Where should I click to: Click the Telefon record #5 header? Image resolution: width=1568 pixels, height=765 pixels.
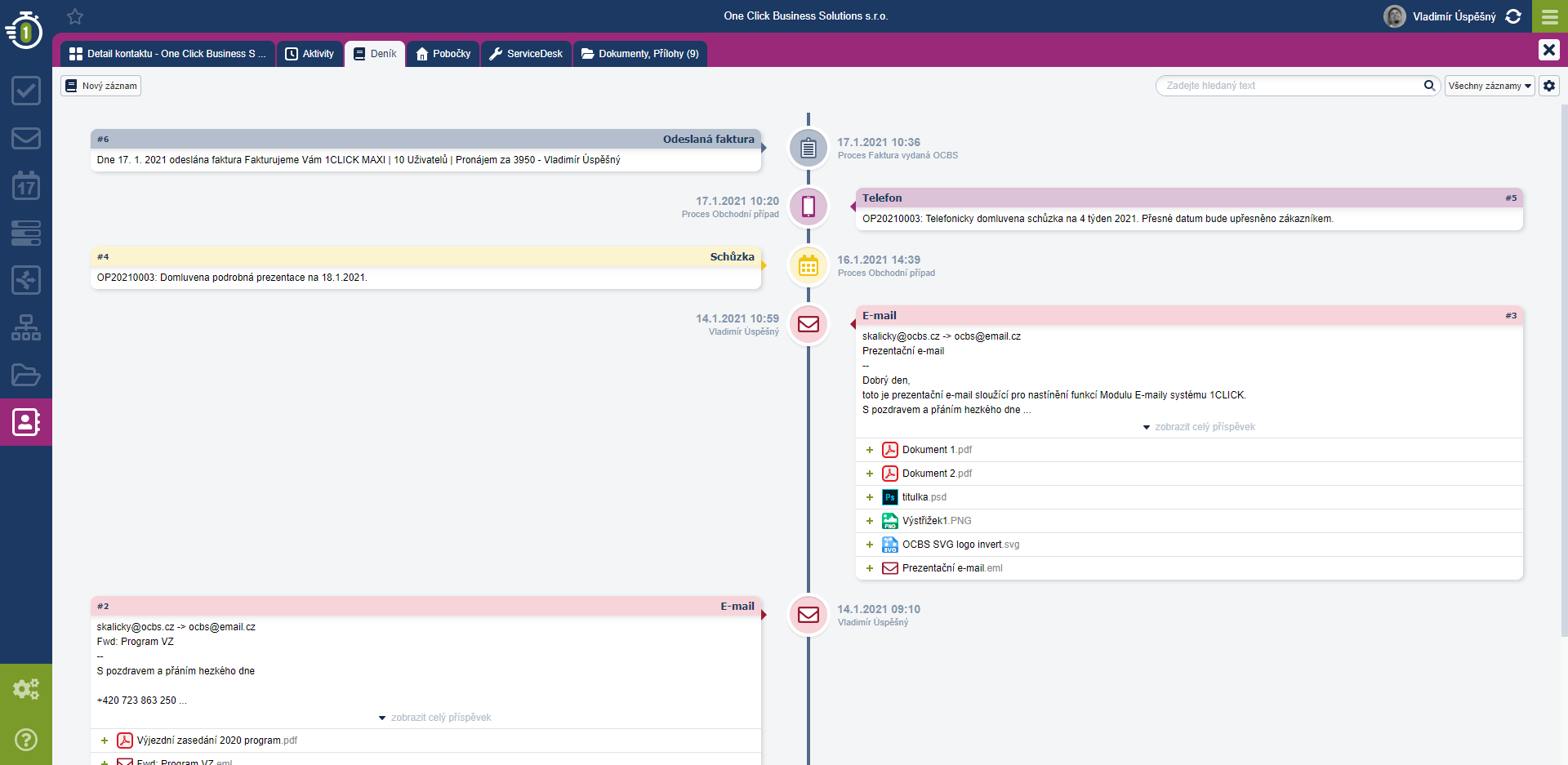click(1189, 198)
